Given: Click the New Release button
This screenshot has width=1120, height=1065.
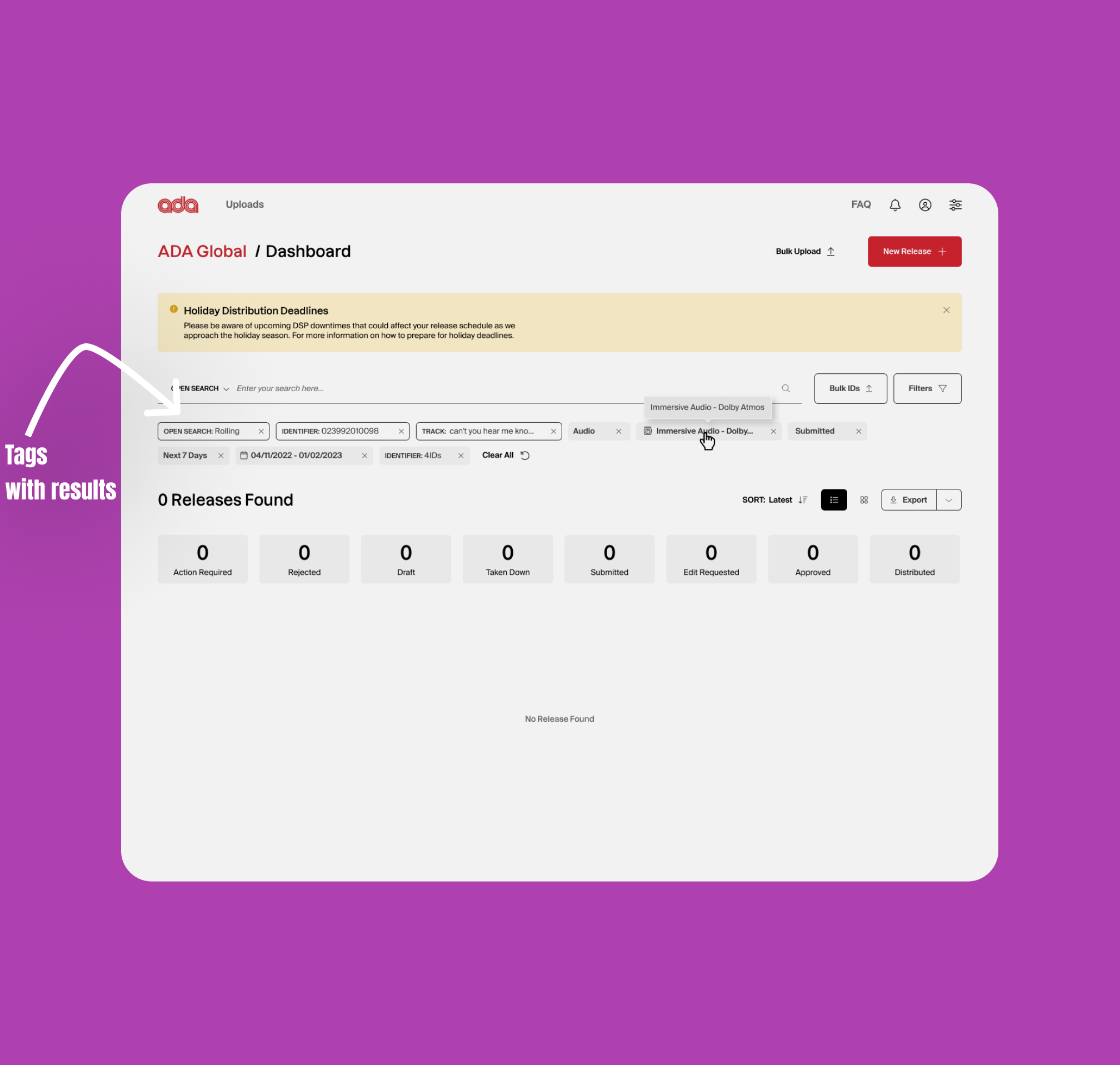Looking at the screenshot, I should click(x=914, y=252).
